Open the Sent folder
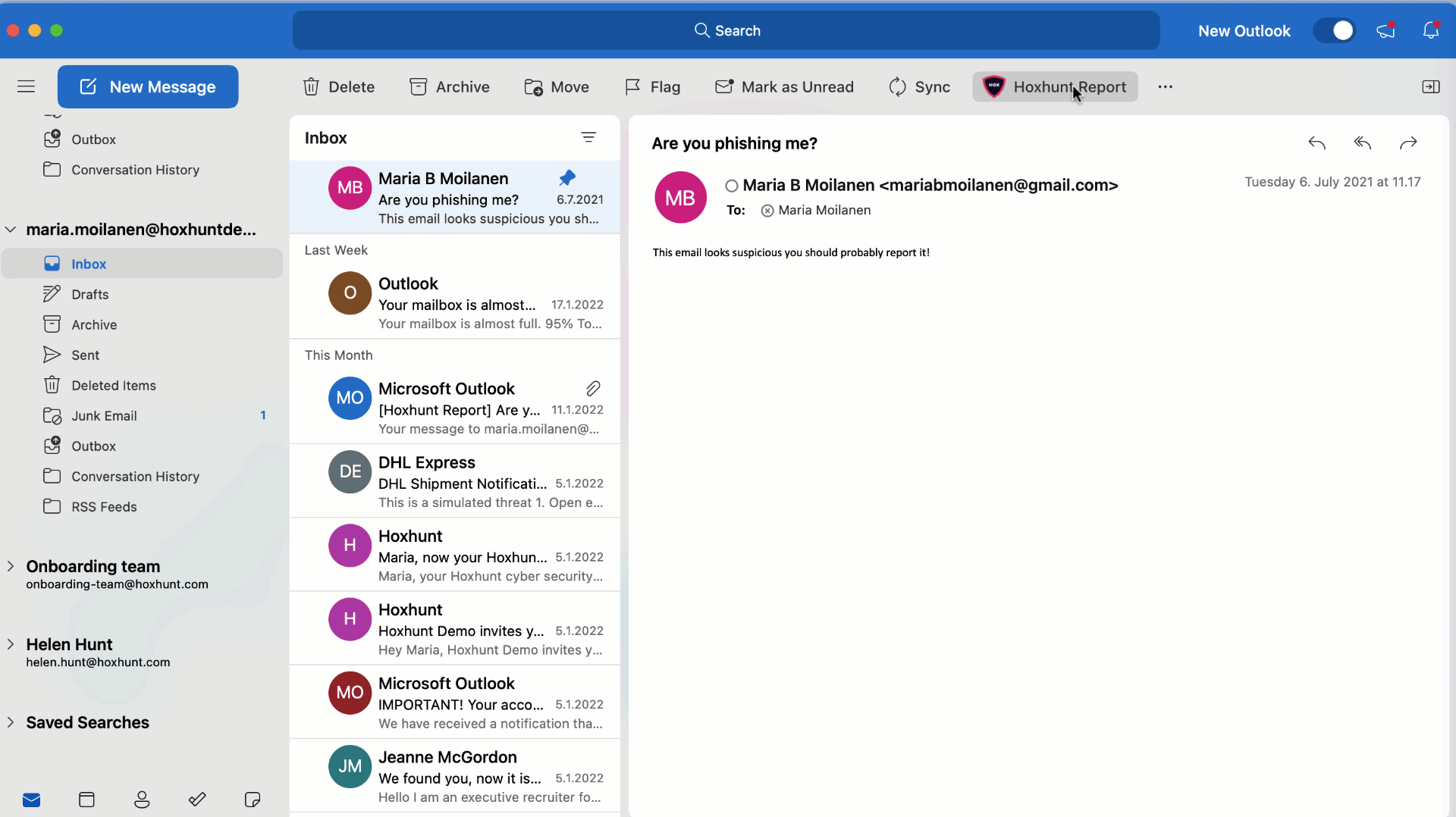This screenshot has width=1456, height=817. [143, 355]
